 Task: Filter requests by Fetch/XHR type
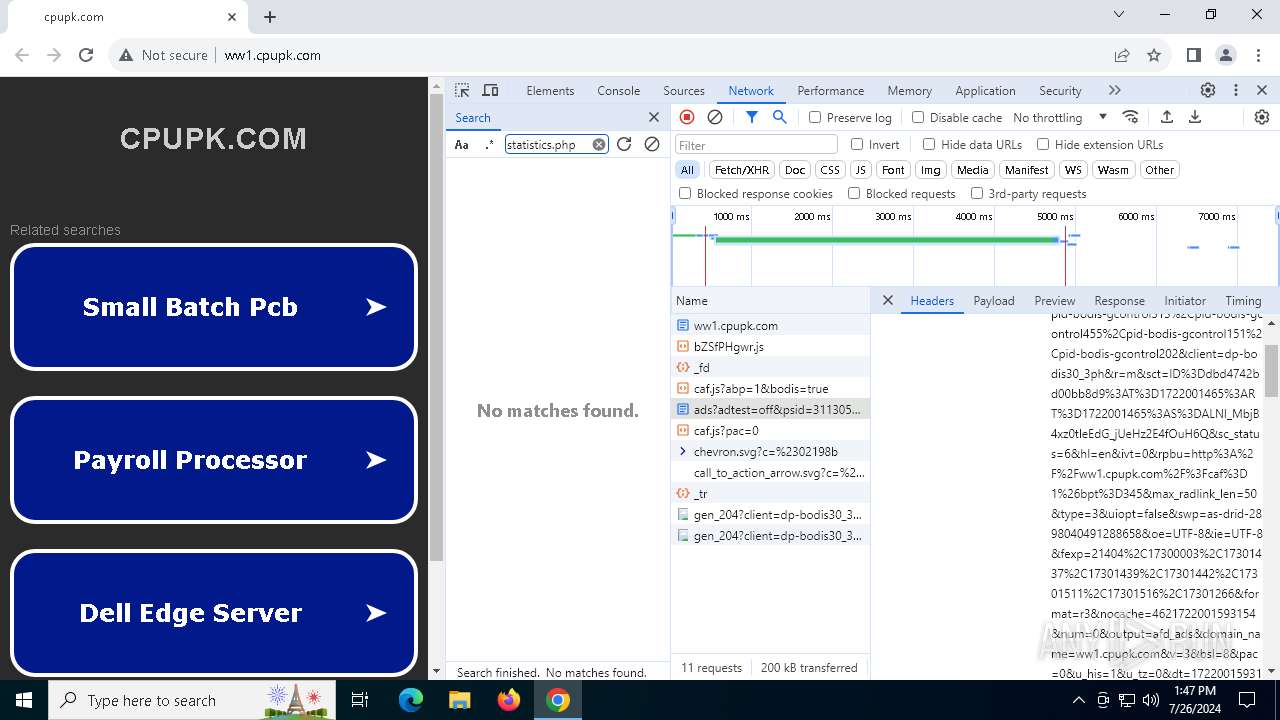[742, 170]
